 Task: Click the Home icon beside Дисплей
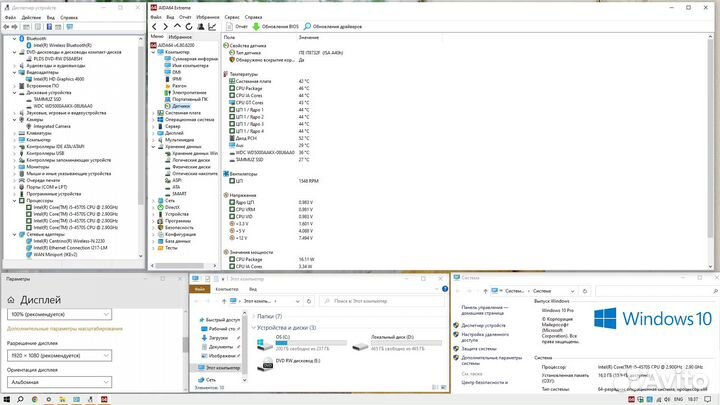pos(11,300)
